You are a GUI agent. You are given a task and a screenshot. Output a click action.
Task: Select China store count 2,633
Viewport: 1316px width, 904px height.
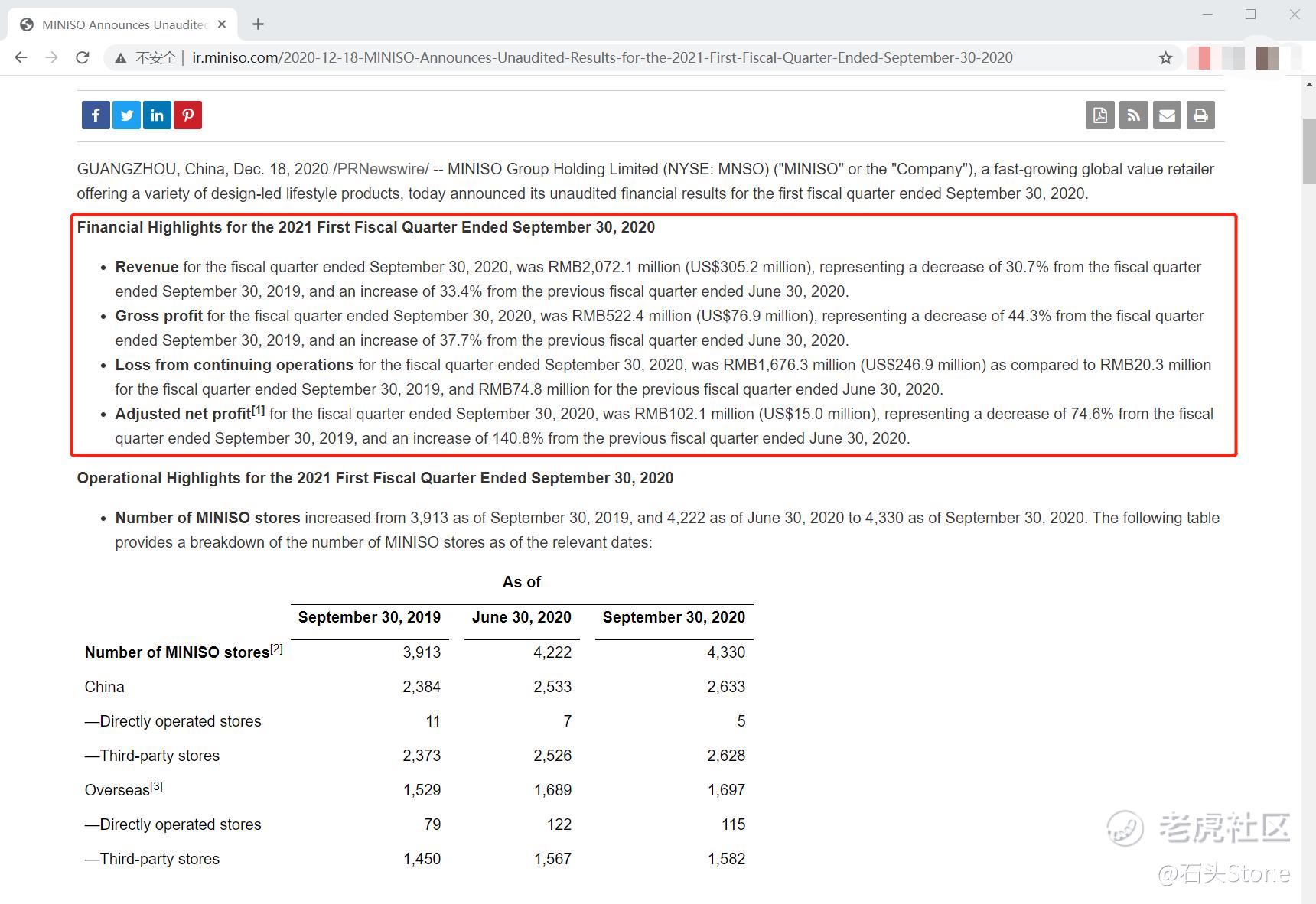[x=726, y=687]
